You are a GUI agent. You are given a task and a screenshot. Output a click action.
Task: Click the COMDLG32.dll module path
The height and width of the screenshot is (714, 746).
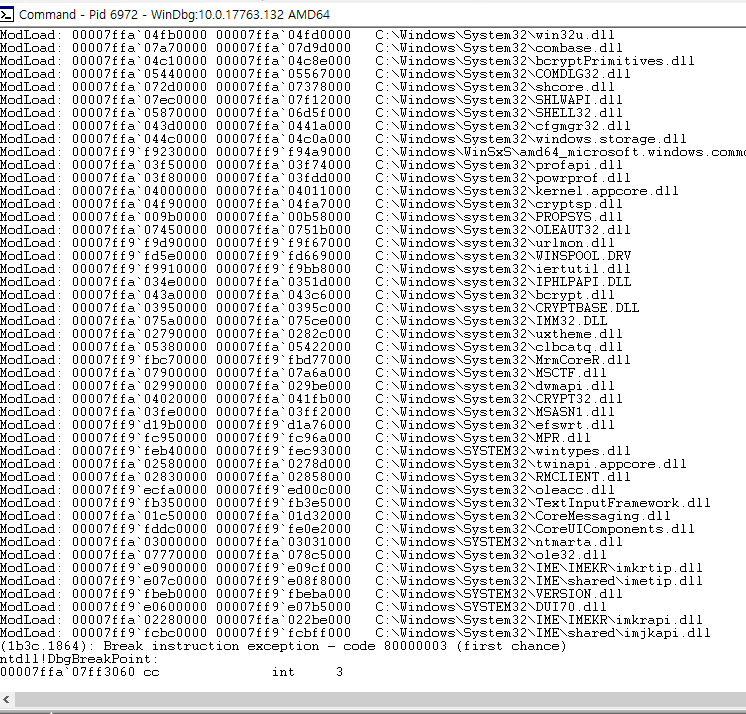coord(502,74)
